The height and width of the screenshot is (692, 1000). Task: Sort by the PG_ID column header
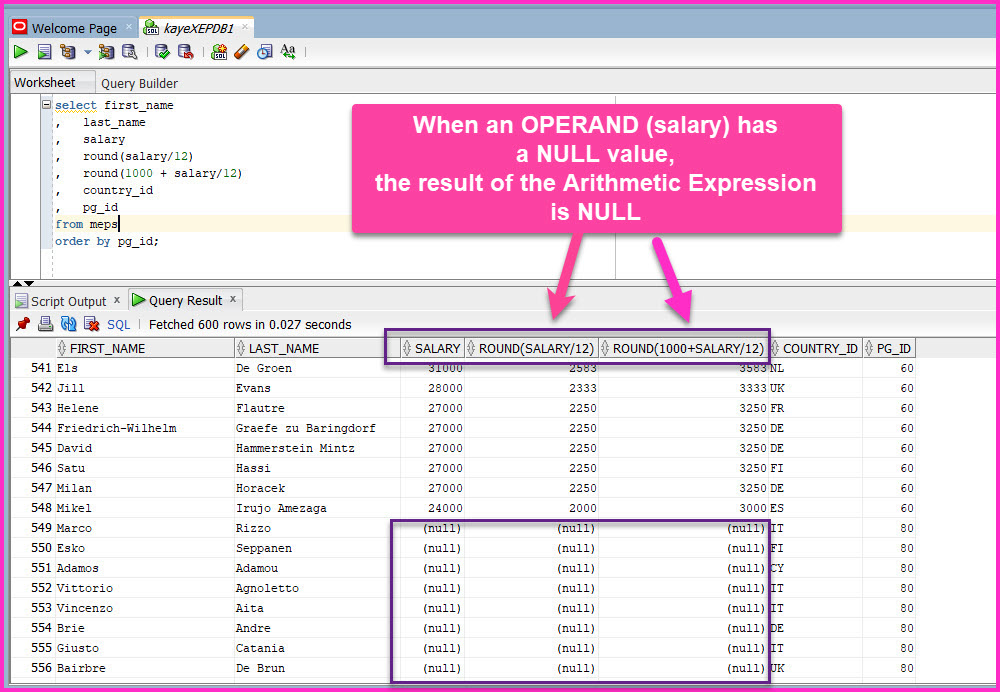coord(890,349)
